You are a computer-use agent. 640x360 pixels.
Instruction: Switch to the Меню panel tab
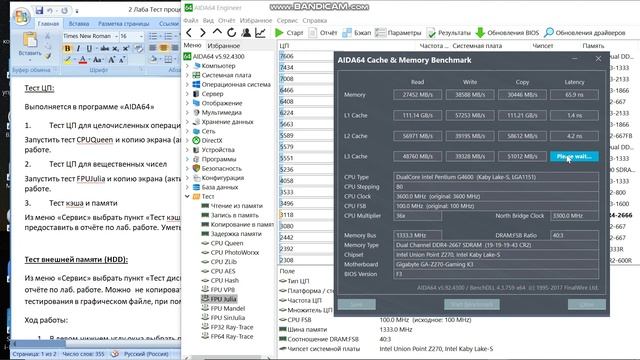click(x=192, y=45)
